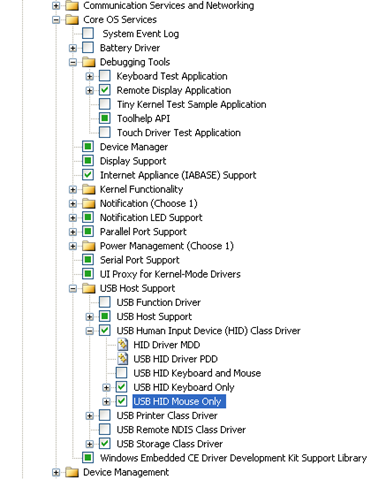Toggle the Device Manager checkbox

pyautogui.click(x=88, y=147)
